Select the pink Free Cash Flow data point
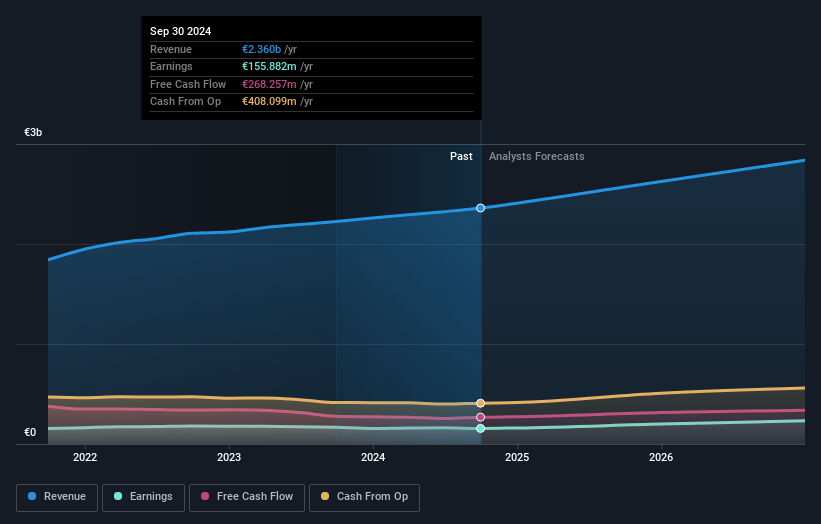 [x=480, y=417]
